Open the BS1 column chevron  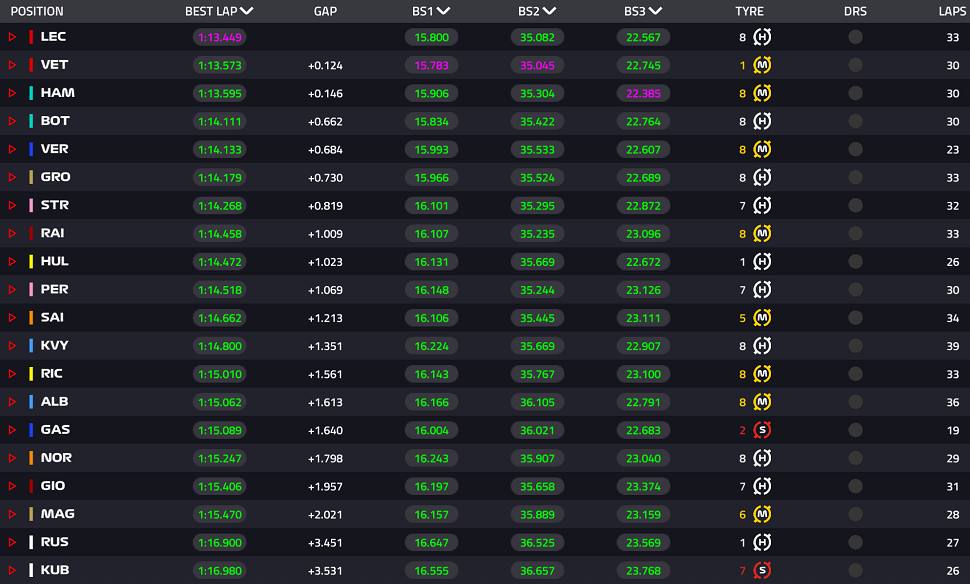443,11
